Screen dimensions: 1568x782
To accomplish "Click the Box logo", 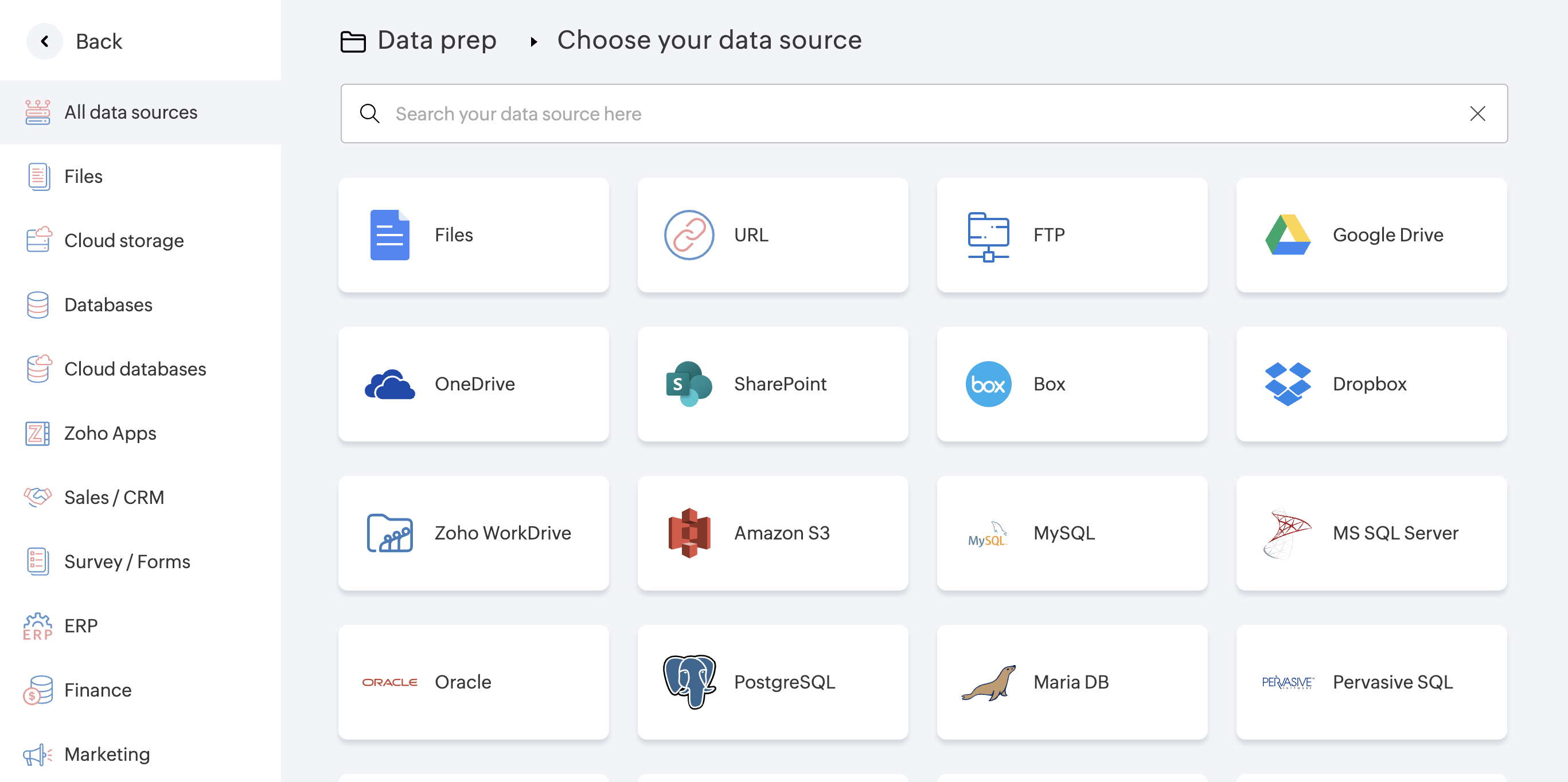I will (x=989, y=384).
